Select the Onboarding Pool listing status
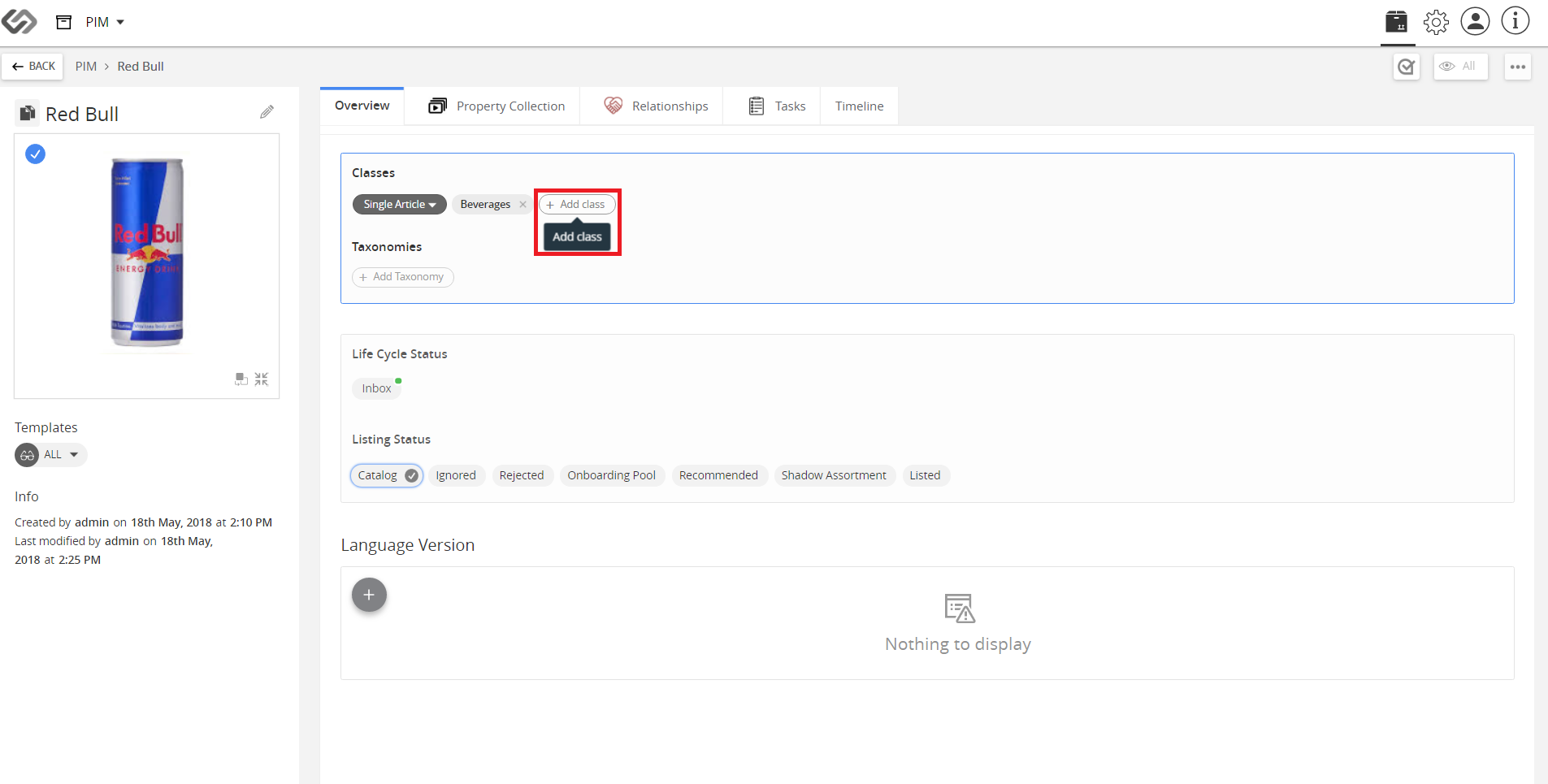This screenshot has width=1548, height=784. click(x=612, y=475)
